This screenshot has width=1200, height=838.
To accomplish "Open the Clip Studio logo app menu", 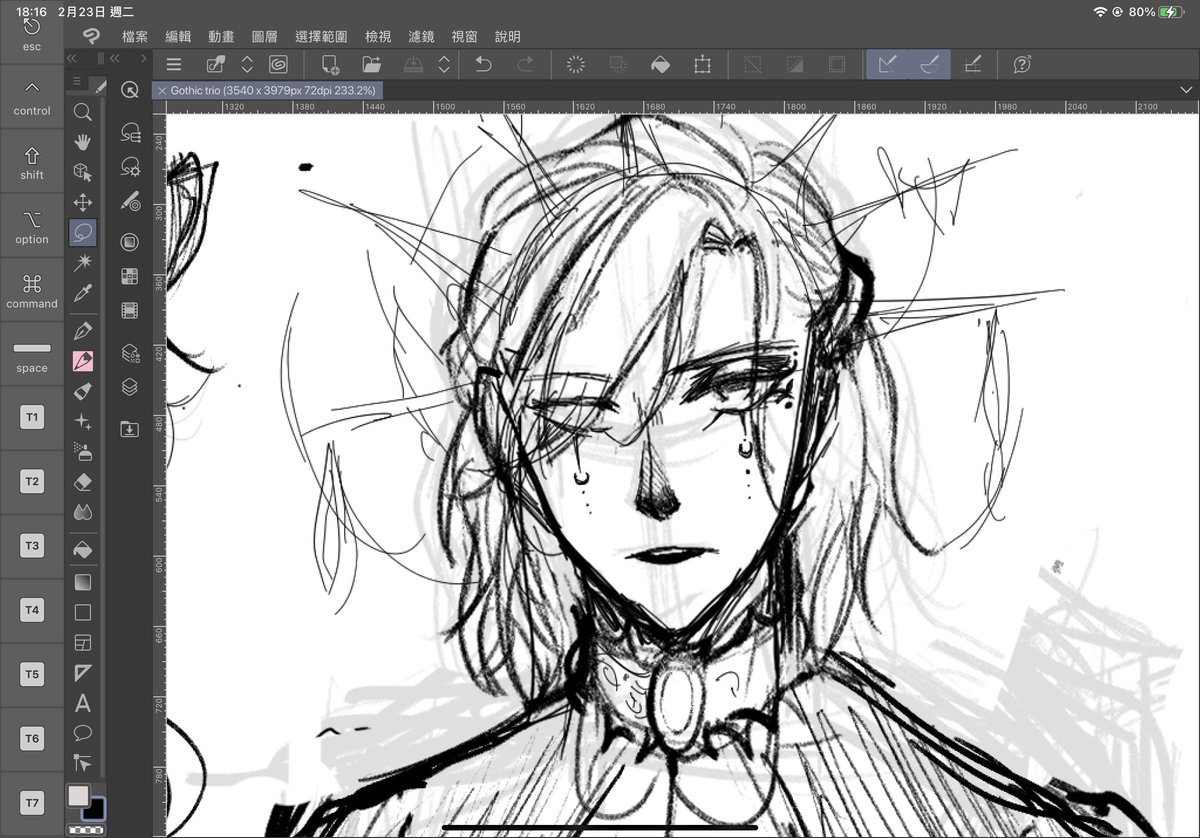I will click(91, 36).
